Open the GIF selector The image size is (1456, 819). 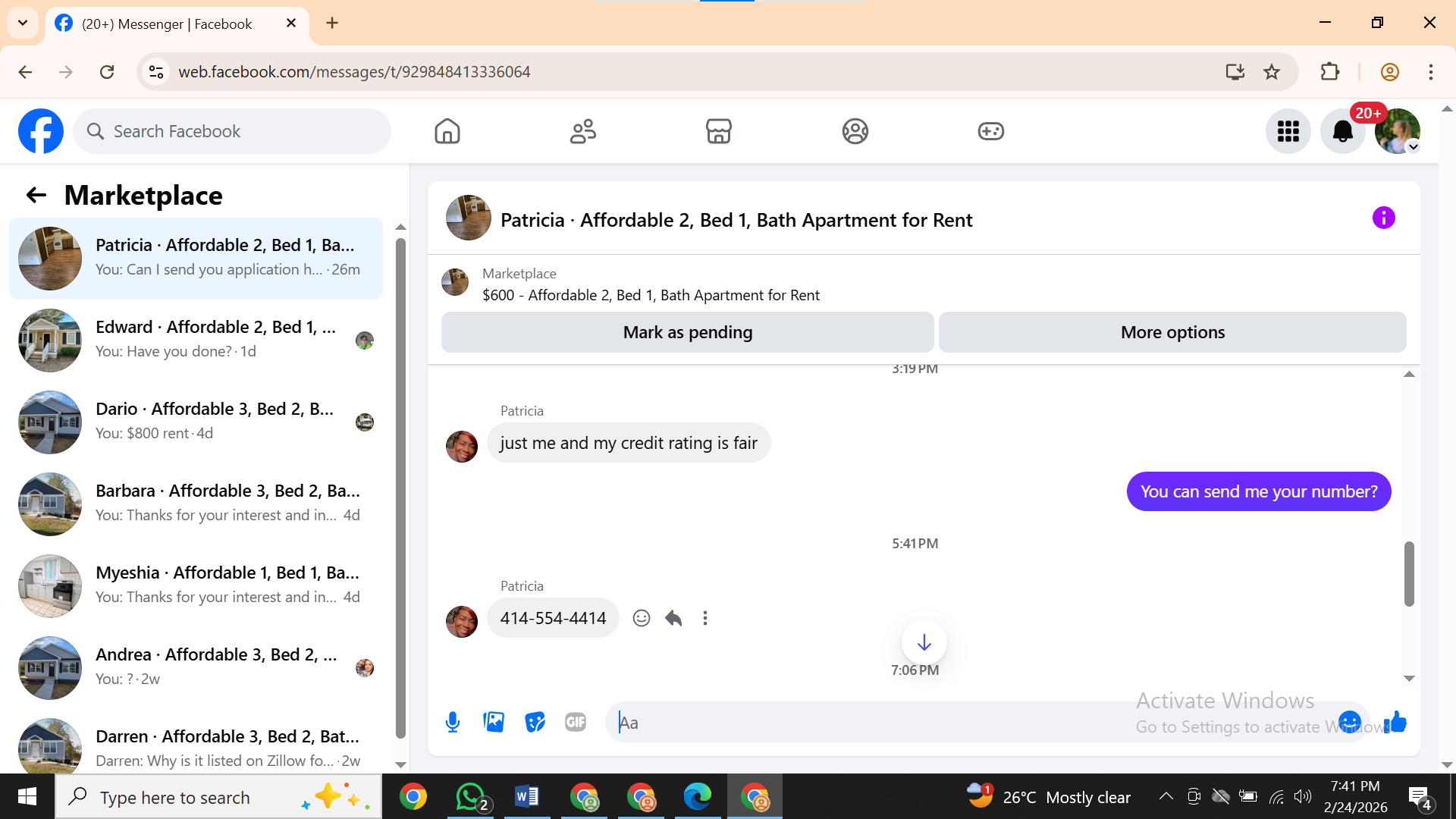[x=576, y=722]
